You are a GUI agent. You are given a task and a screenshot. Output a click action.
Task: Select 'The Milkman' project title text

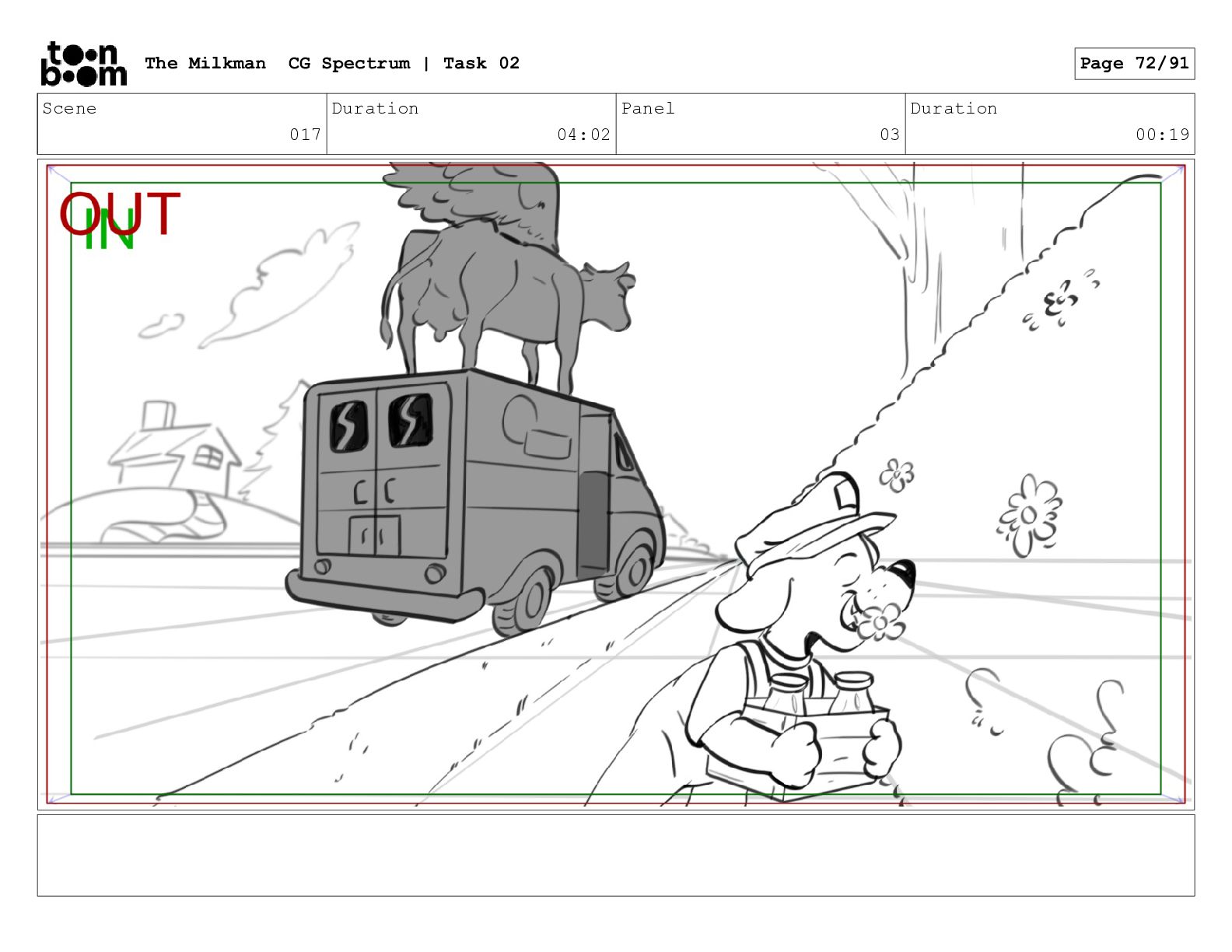[205, 63]
